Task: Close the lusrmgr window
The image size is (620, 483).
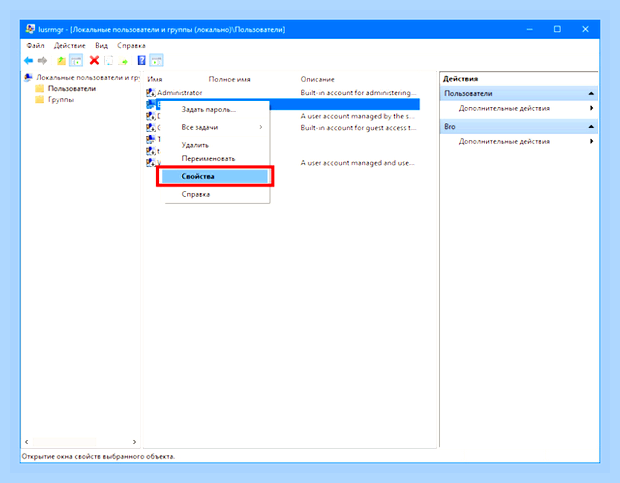Action: coord(585,29)
